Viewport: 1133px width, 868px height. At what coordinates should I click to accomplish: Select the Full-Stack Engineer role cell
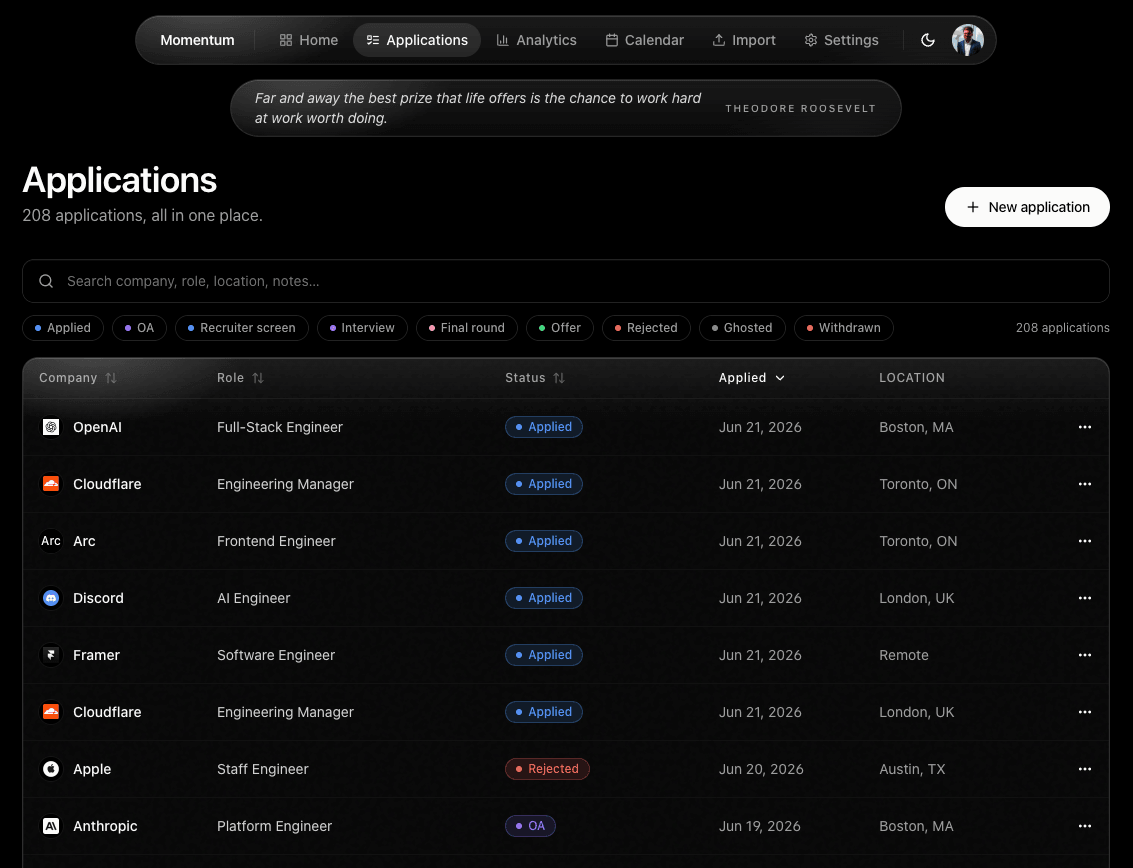pos(280,427)
